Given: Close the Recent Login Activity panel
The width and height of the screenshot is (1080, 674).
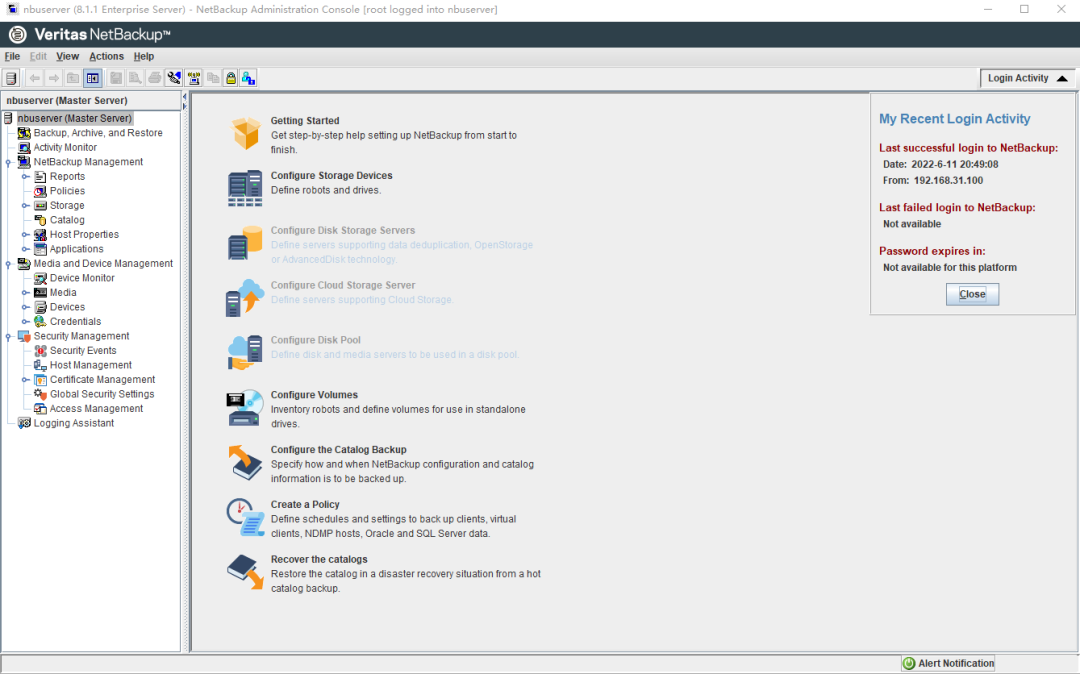Looking at the screenshot, I should (972, 294).
